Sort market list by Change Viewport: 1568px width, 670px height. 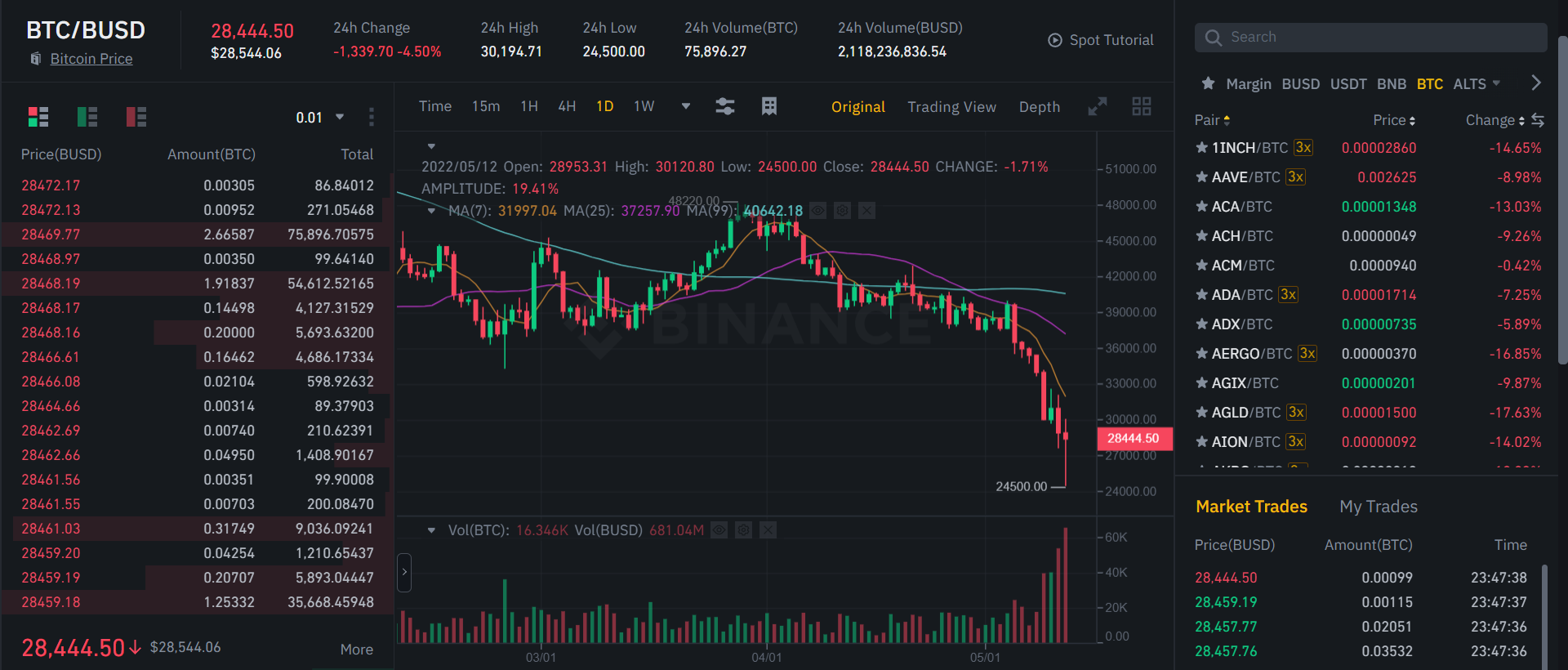point(1494,120)
